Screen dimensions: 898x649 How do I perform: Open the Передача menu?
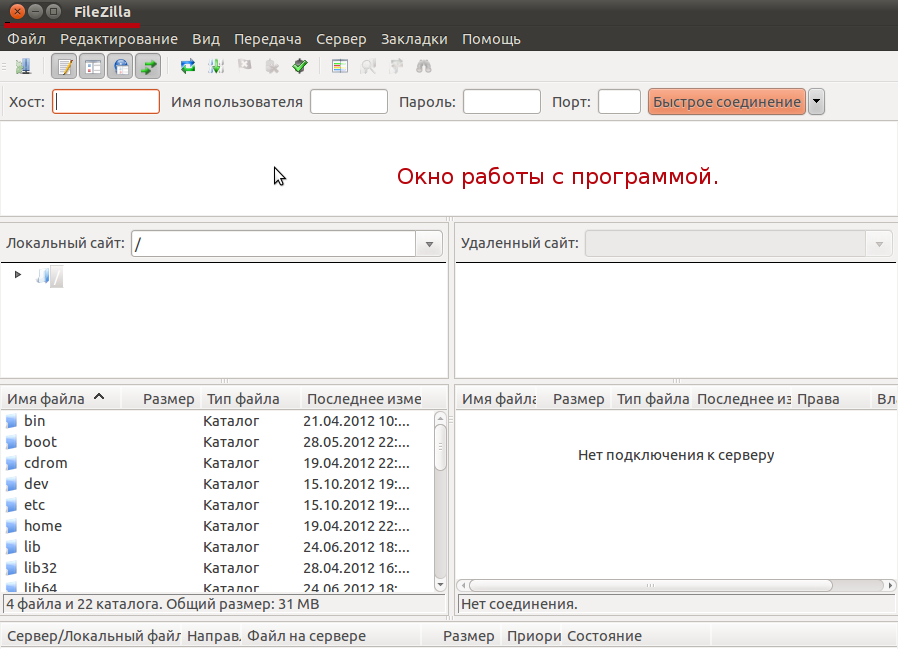267,39
